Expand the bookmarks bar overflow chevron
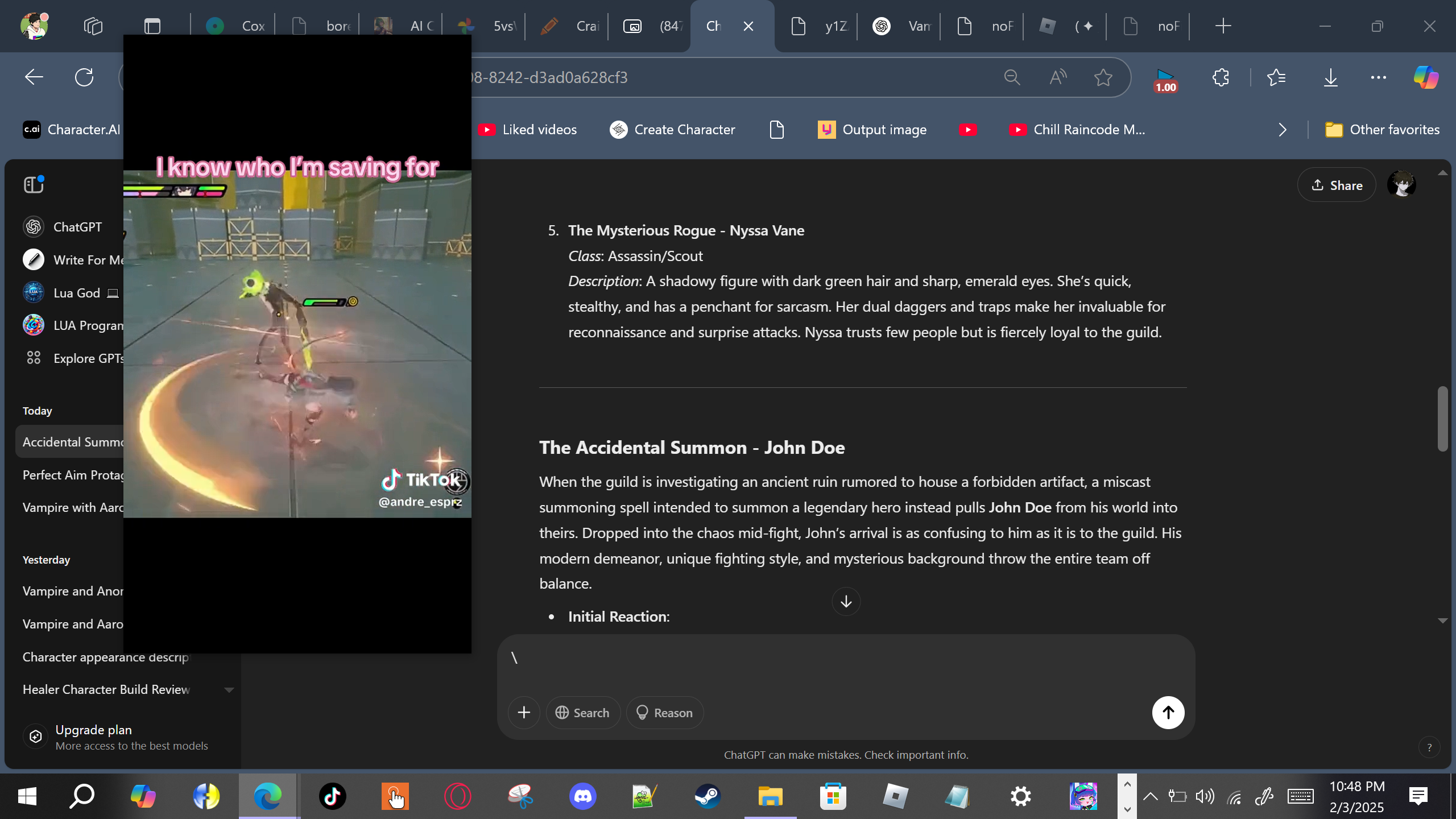This screenshot has width=1456, height=819. tap(1283, 130)
